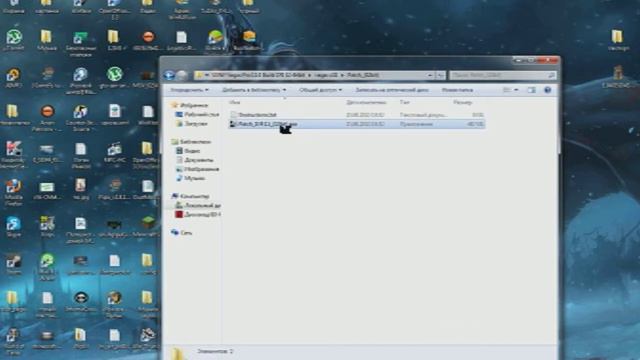Select the µTorrent desktop shortcut
The height and width of the screenshot is (360, 640).
pos(14,40)
